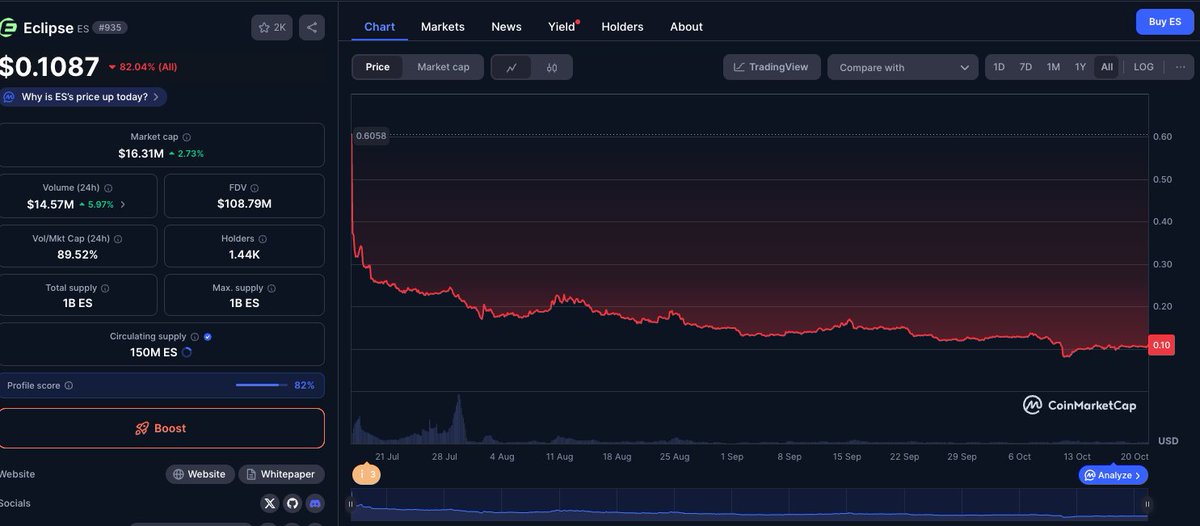
Task: Click the Buy ES button
Action: [1165, 21]
